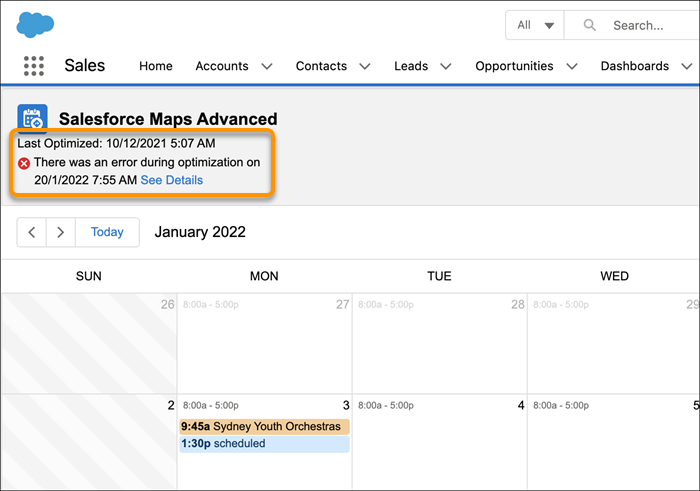The height and width of the screenshot is (491, 700).
Task: Open the 9:45a Sydney Youth Orchestras event
Action: (264, 427)
